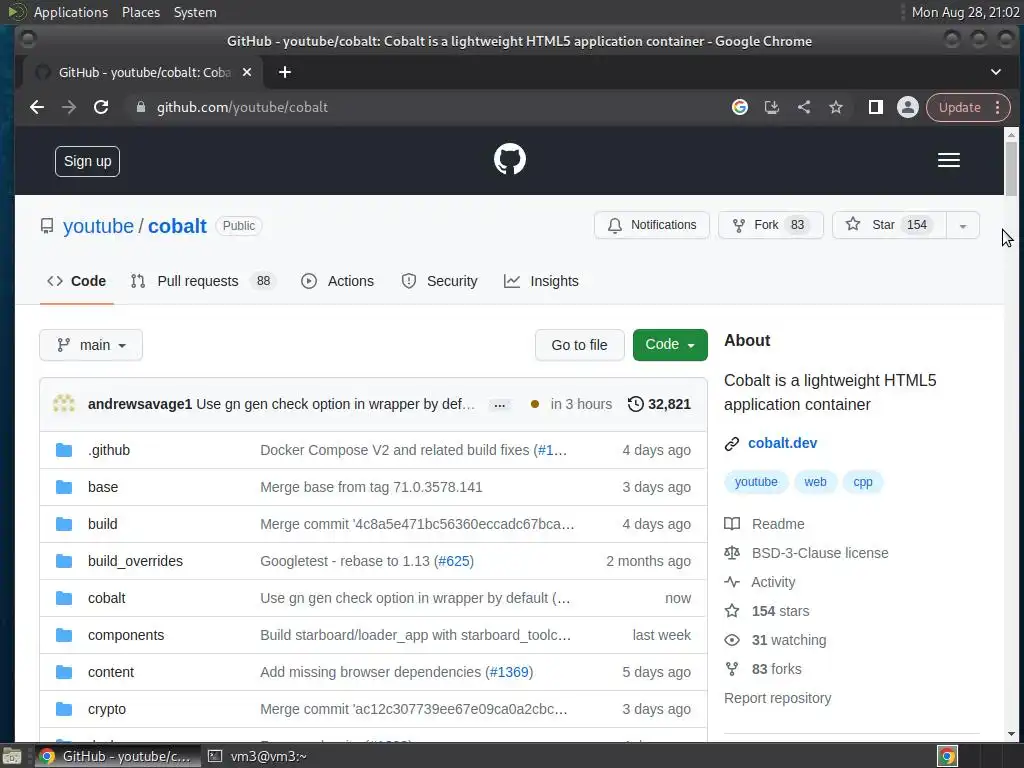Click the Chrome Update button
Viewport: 1024px width, 768px height.
point(959,107)
